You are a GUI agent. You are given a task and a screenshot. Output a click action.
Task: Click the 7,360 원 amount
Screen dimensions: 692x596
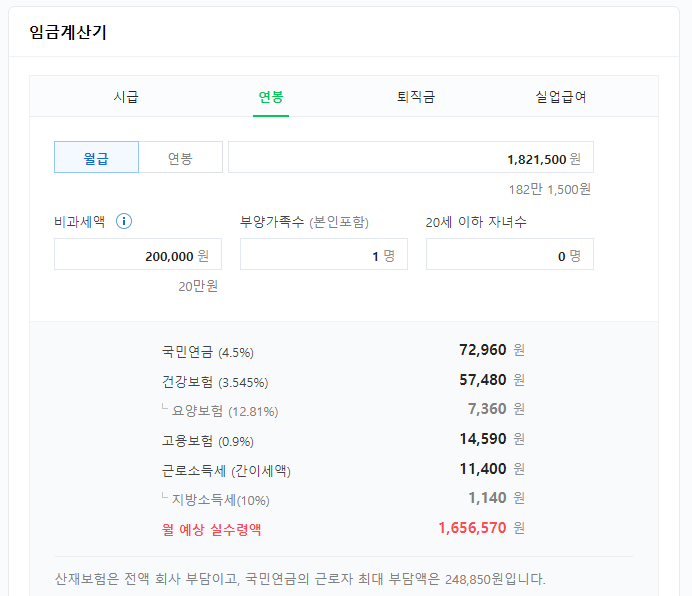pos(496,409)
